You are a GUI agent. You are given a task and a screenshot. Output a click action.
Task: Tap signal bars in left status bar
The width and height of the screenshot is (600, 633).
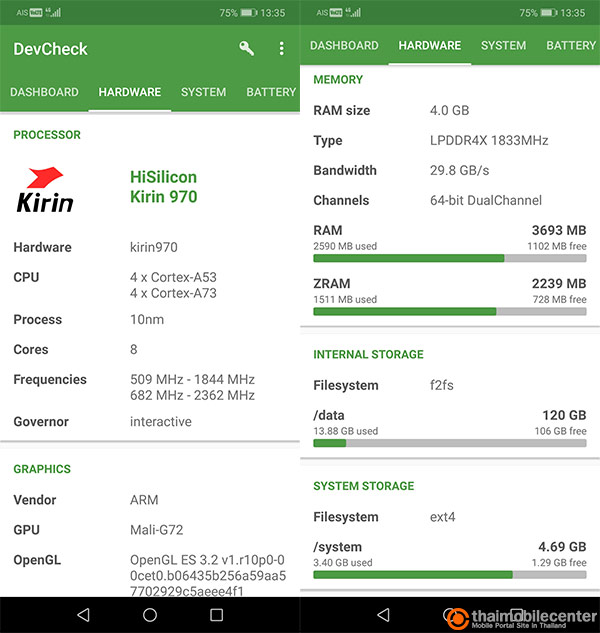54,13
